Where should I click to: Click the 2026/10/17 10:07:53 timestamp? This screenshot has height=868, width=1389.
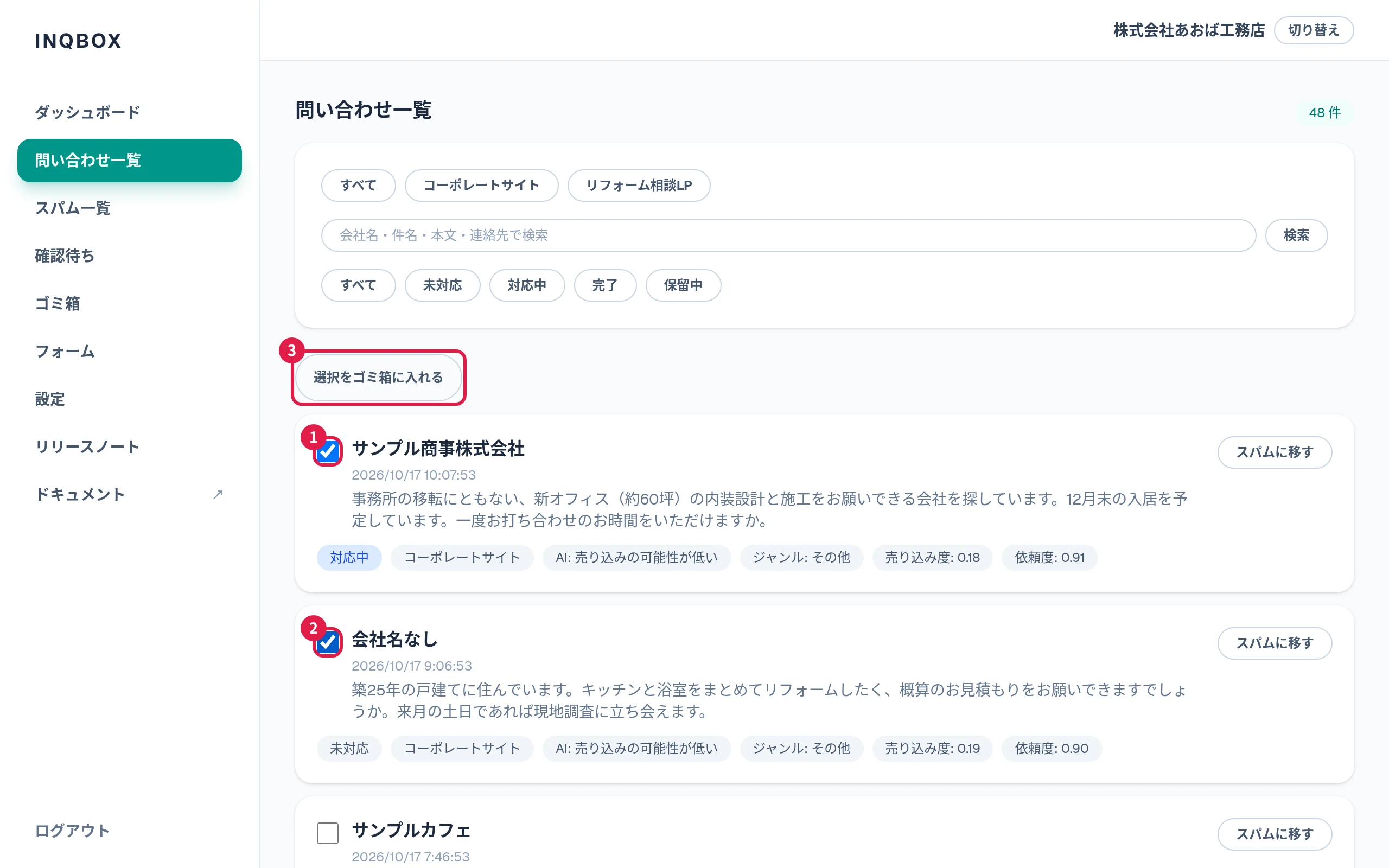click(x=414, y=475)
